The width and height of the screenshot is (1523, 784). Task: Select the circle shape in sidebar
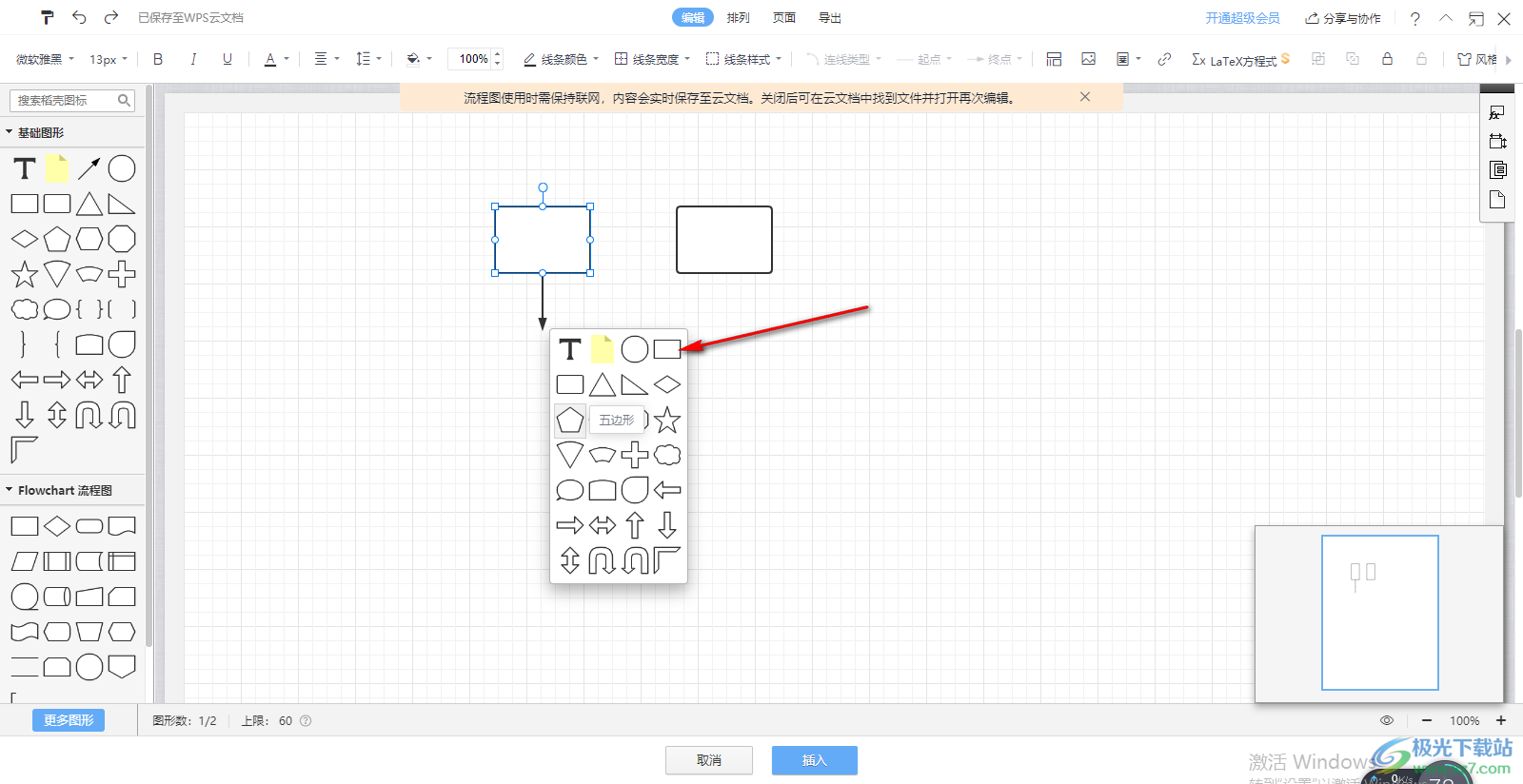[x=122, y=168]
